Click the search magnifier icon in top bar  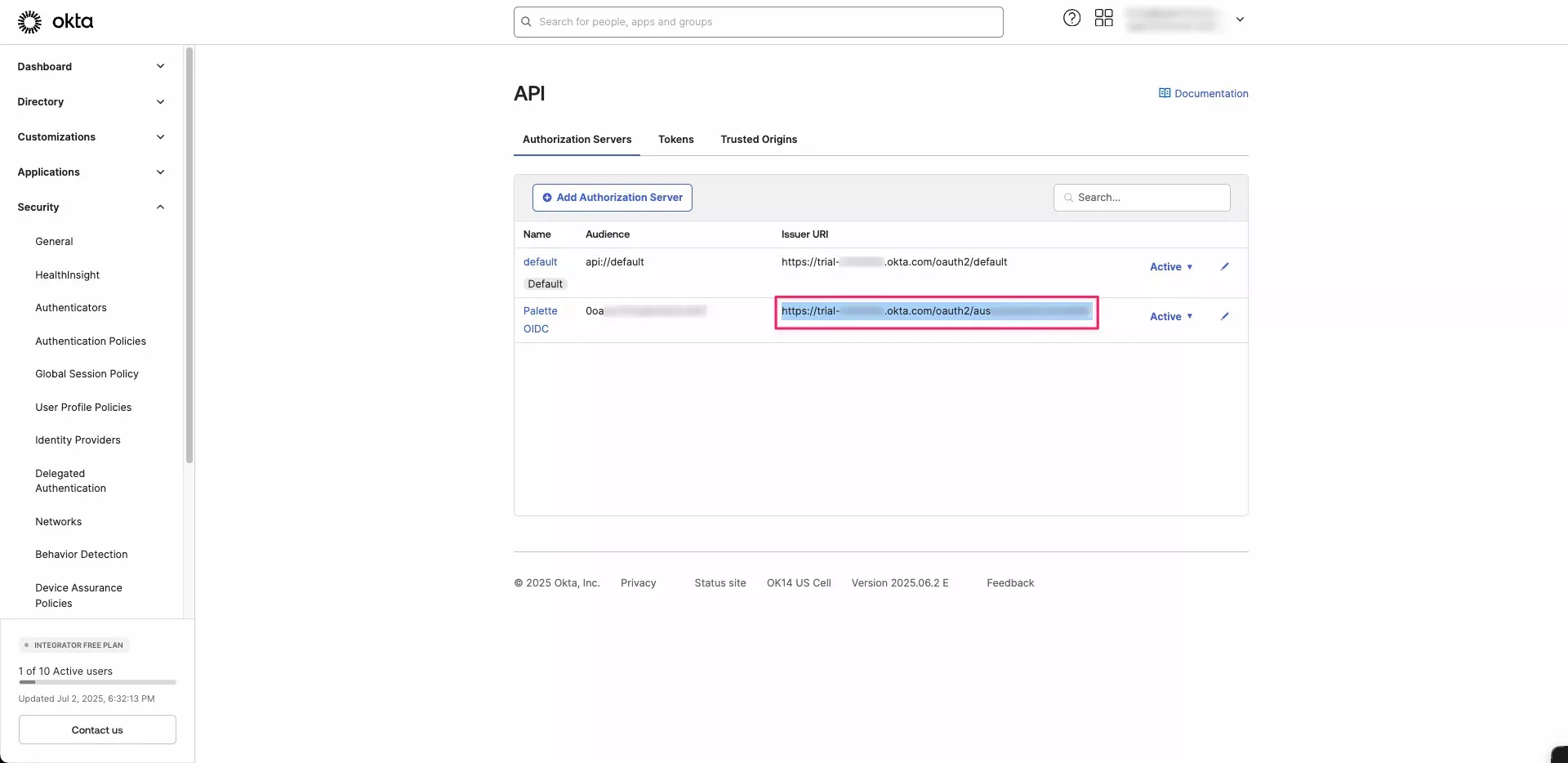(x=527, y=22)
